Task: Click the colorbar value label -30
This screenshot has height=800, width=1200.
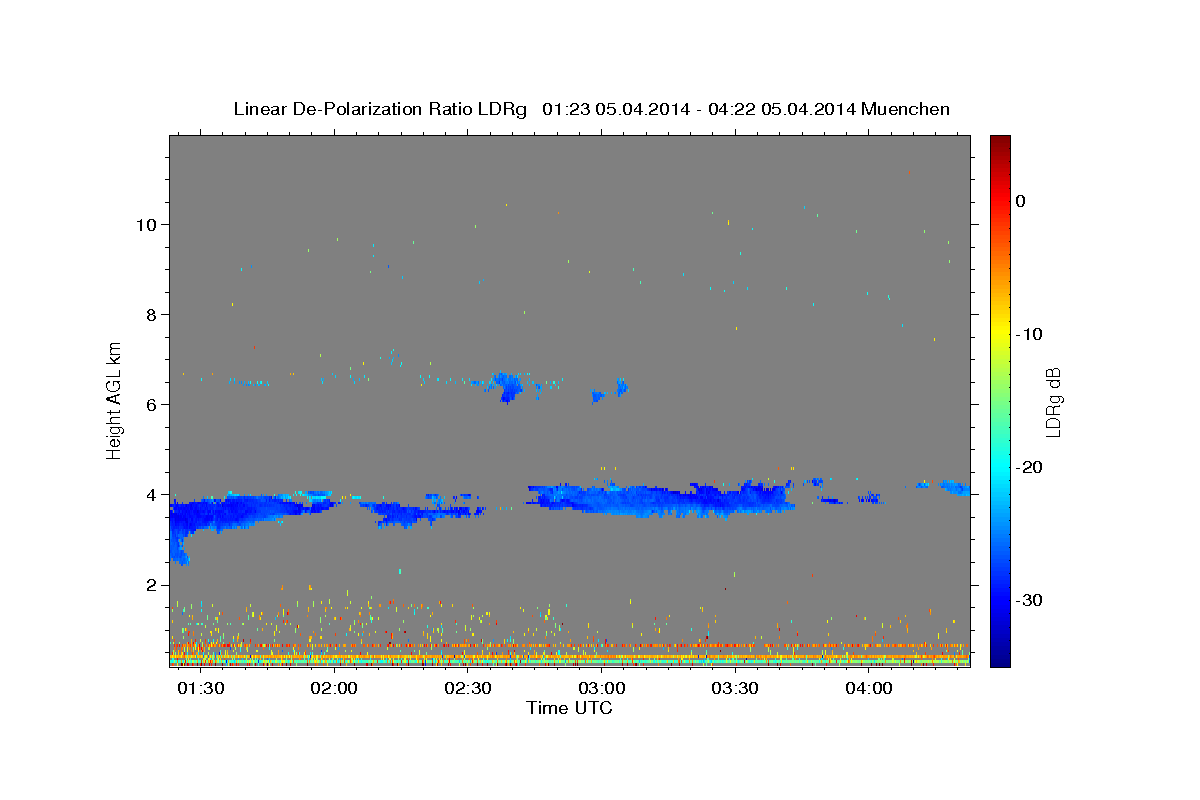Action: [x=1030, y=600]
